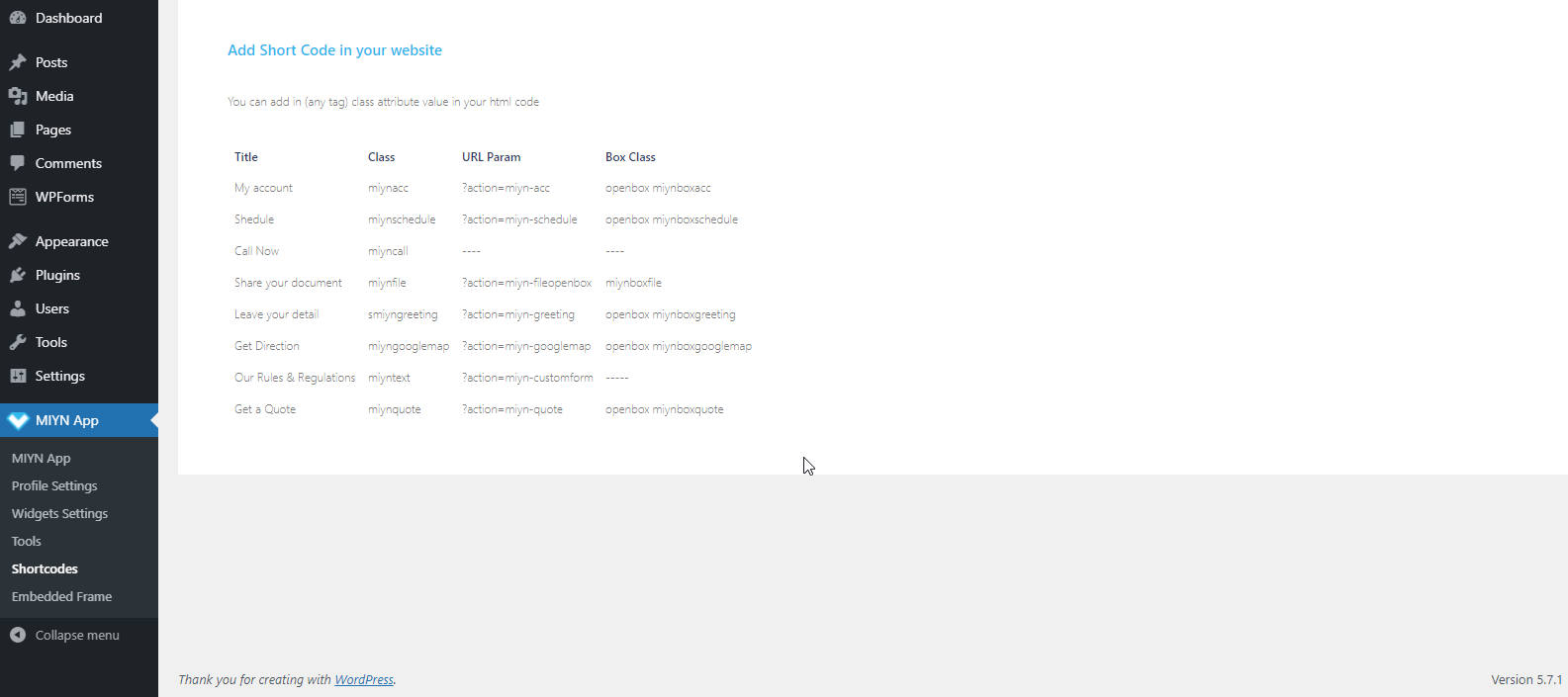Click the '?action=miyn-schedule' cell
Viewport: 1568px width, 697px height.
519,219
